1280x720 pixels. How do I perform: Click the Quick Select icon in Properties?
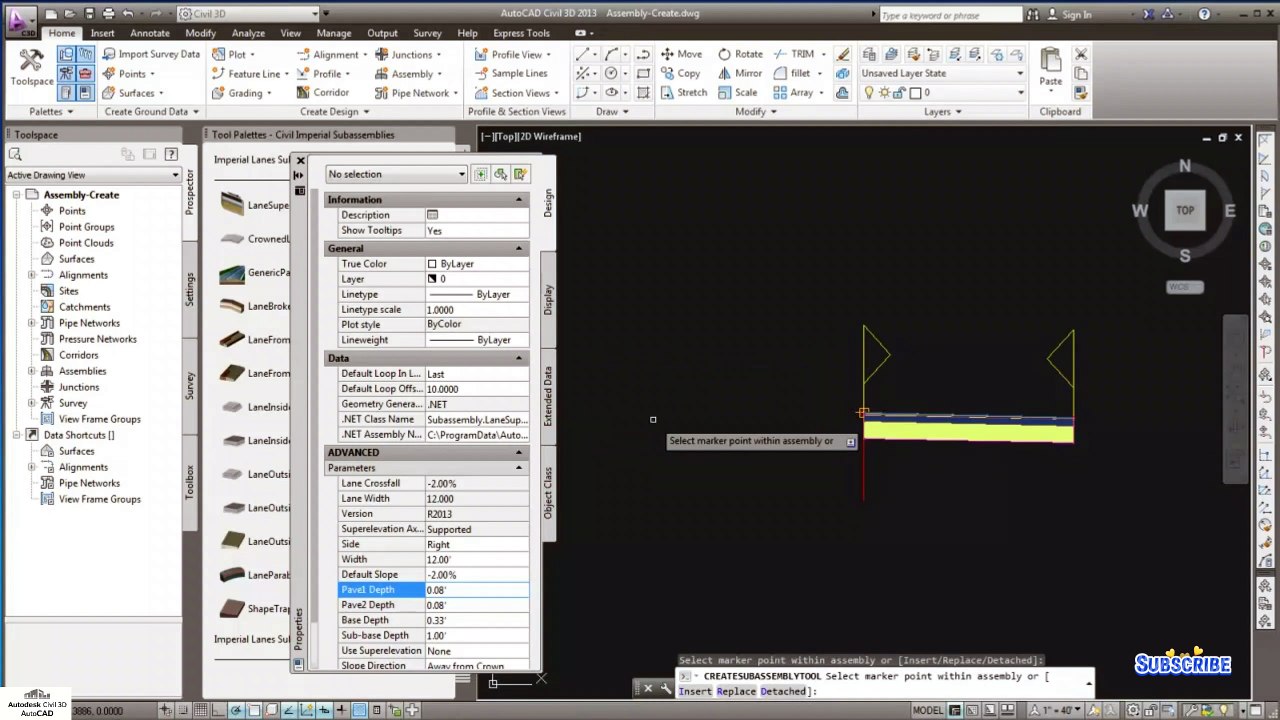[x=520, y=174]
